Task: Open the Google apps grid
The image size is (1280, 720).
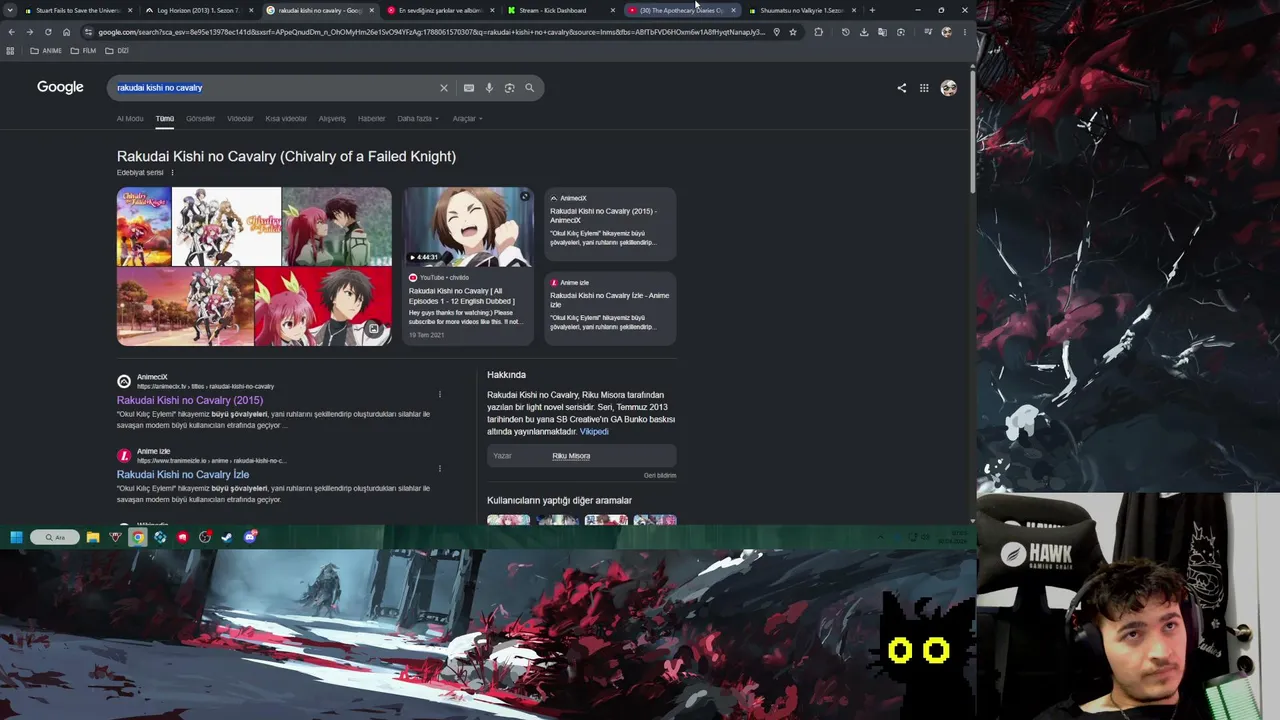Action: pyautogui.click(x=924, y=88)
